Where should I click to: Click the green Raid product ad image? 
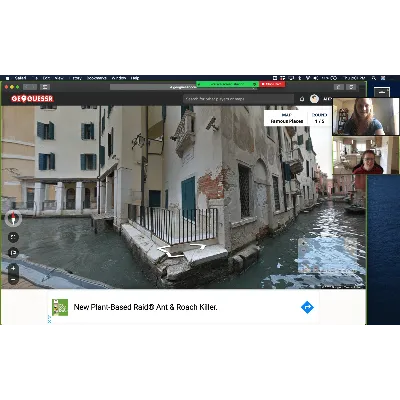(60, 307)
